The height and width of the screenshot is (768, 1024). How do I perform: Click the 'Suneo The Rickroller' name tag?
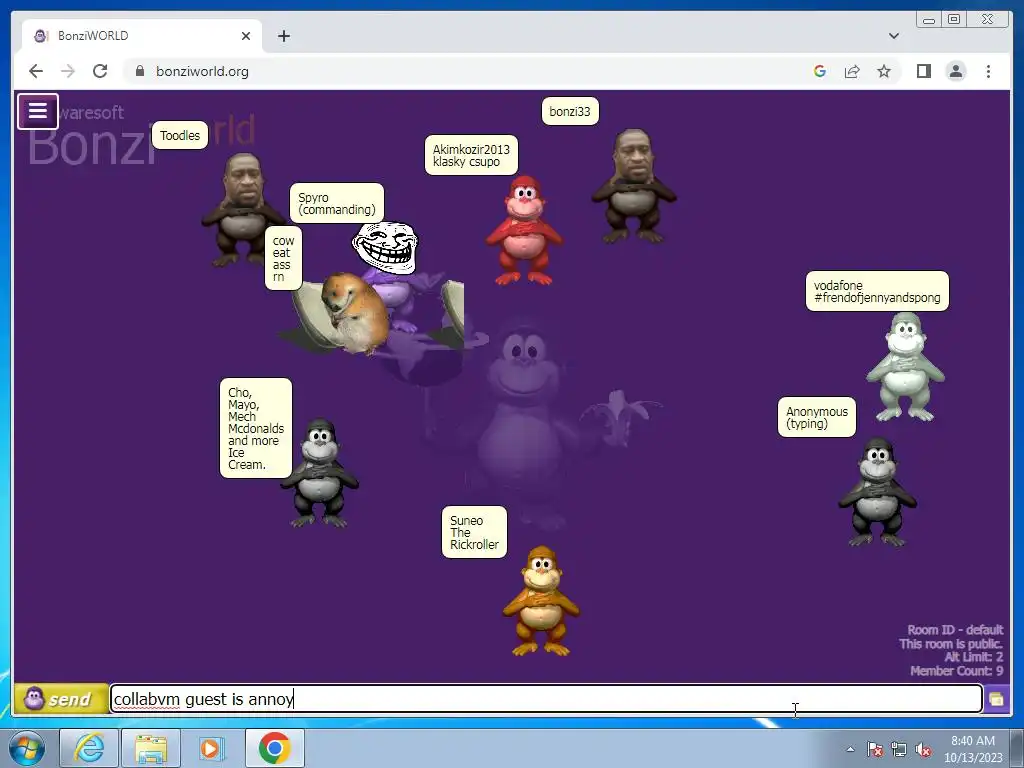474,532
